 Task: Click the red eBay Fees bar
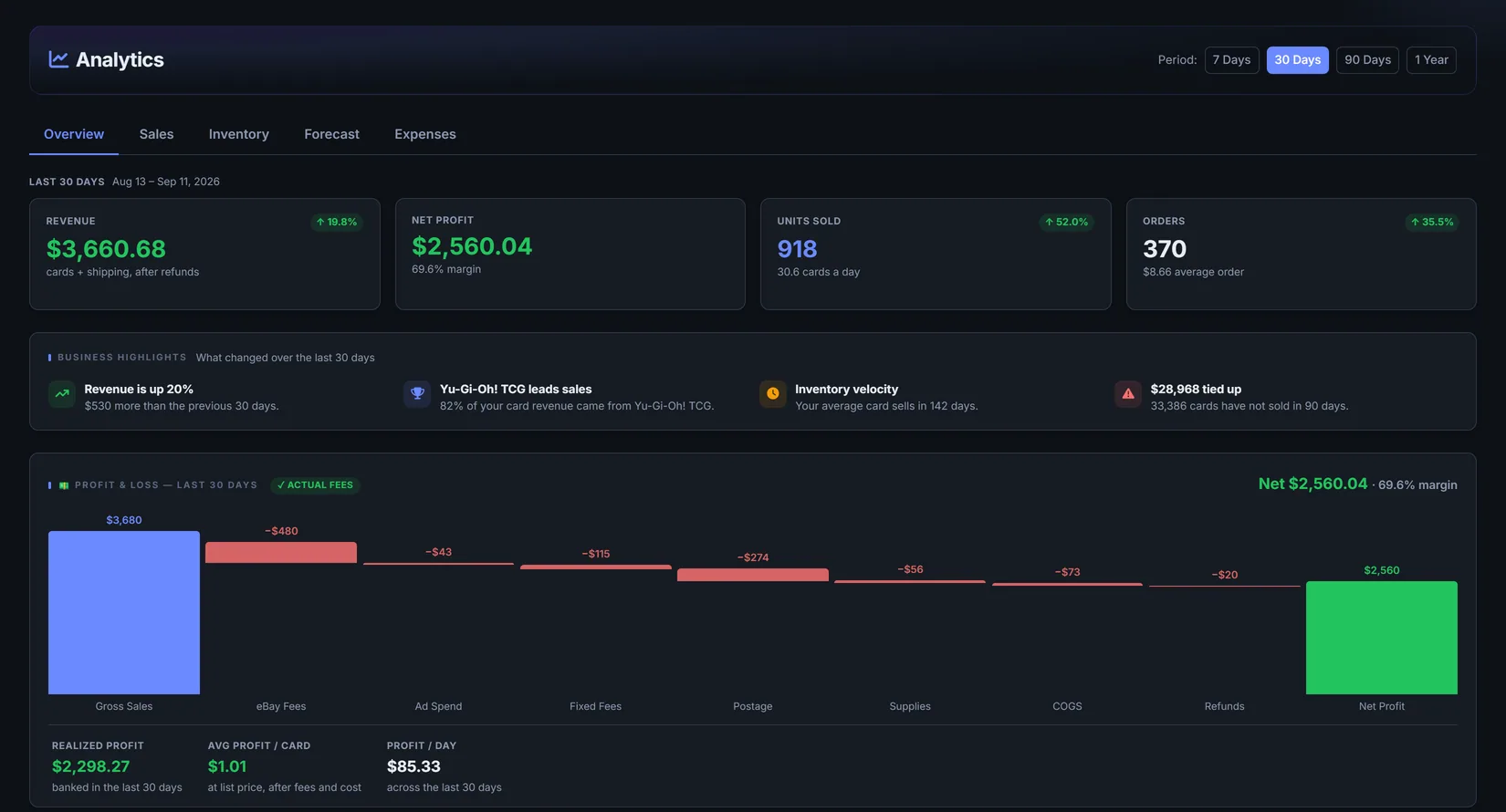click(x=281, y=552)
